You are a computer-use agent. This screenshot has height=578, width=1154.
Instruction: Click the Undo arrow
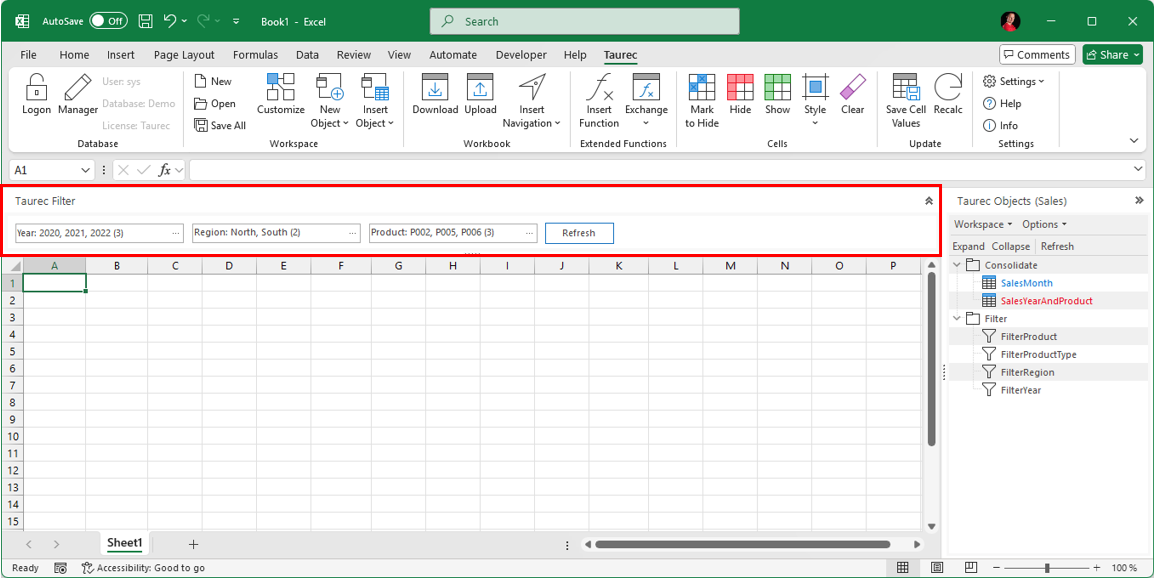170,21
